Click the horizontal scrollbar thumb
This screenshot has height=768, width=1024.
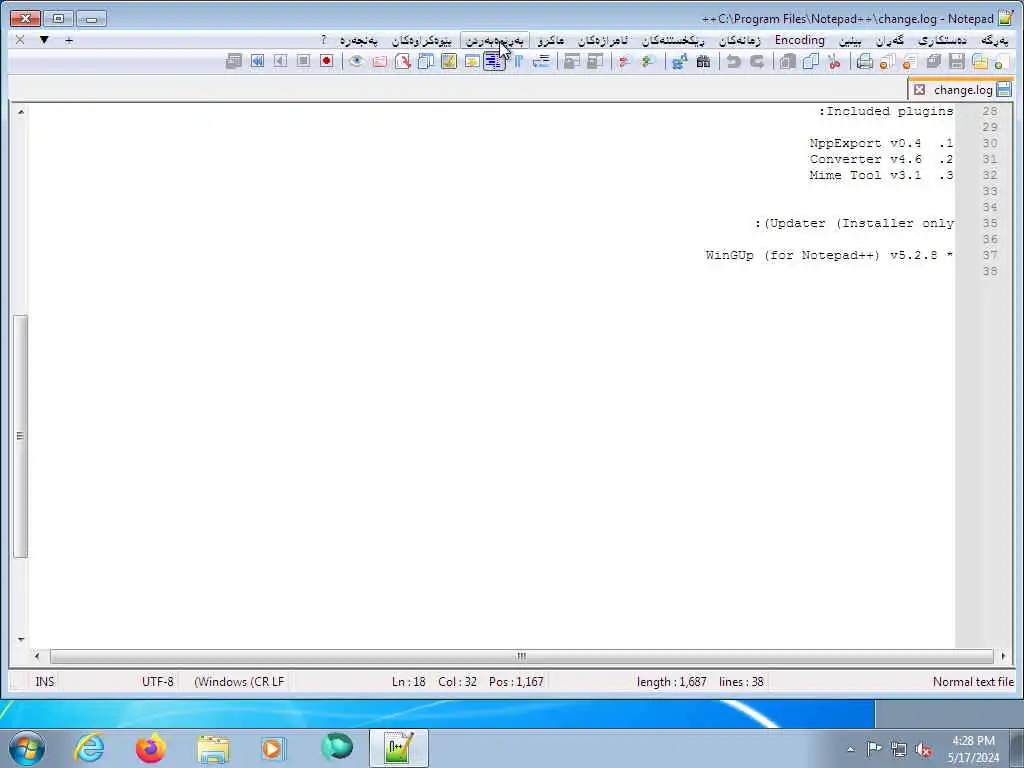click(521, 656)
